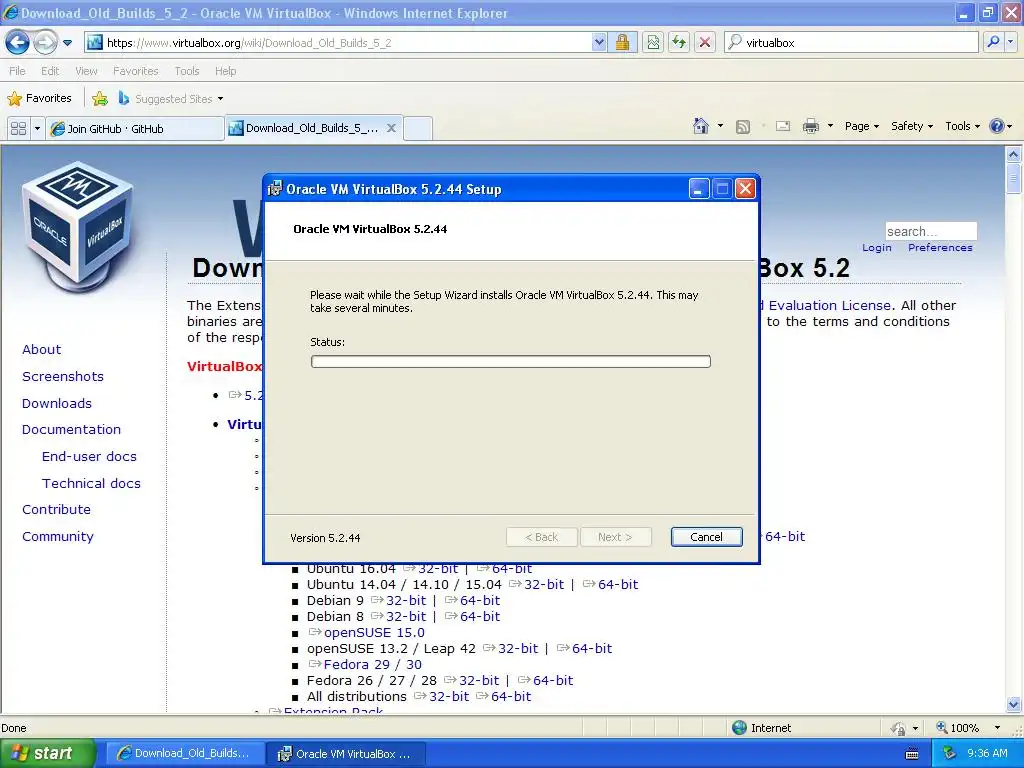This screenshot has width=1024, height=768.
Task: Open the About link in the sidebar
Action: (41, 349)
